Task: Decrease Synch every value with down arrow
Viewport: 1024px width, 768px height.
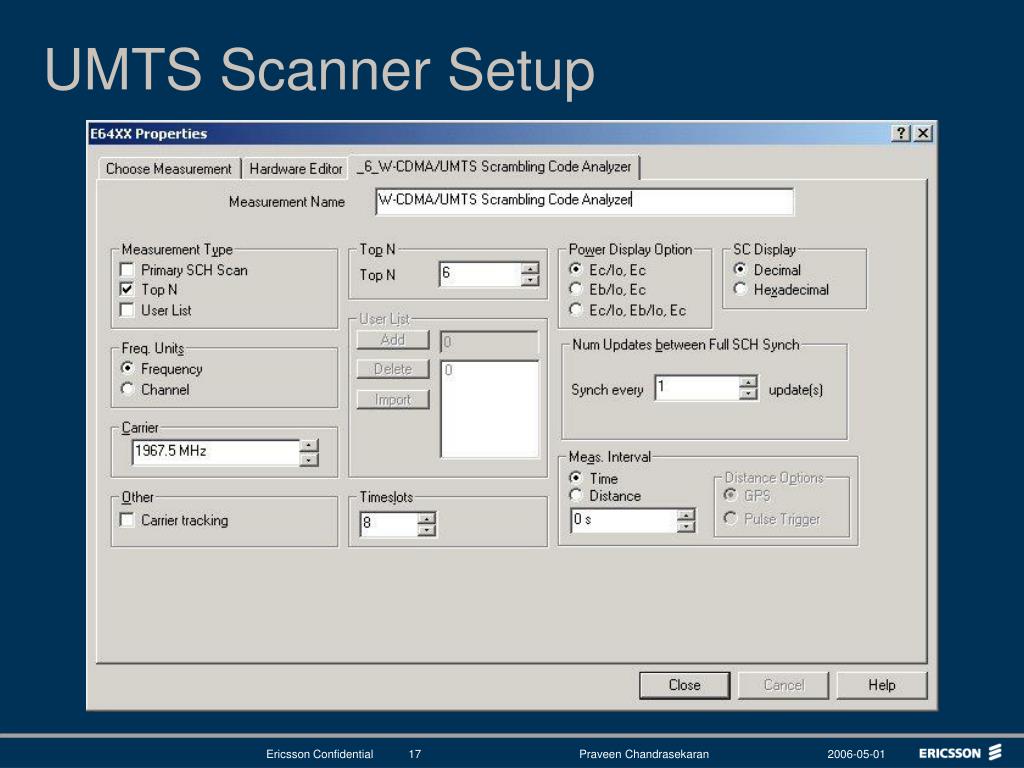Action: (748, 394)
